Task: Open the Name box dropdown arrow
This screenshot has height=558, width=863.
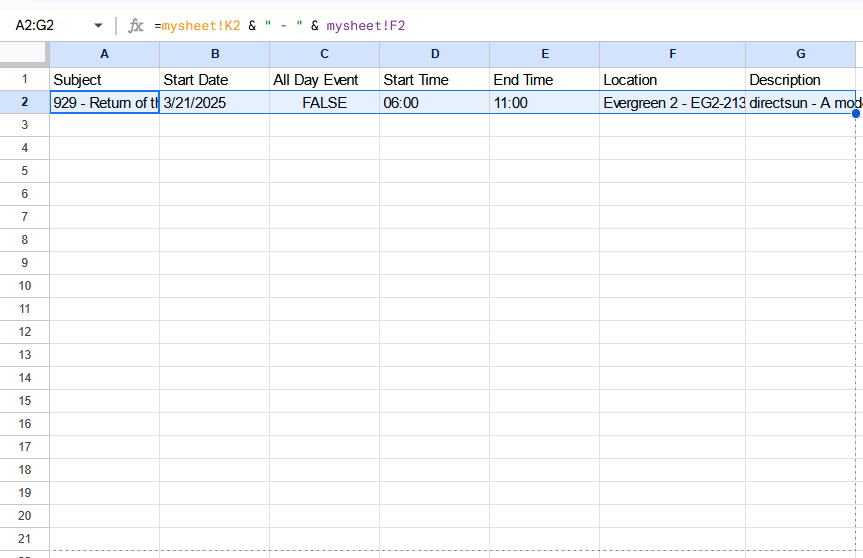Action: click(98, 25)
